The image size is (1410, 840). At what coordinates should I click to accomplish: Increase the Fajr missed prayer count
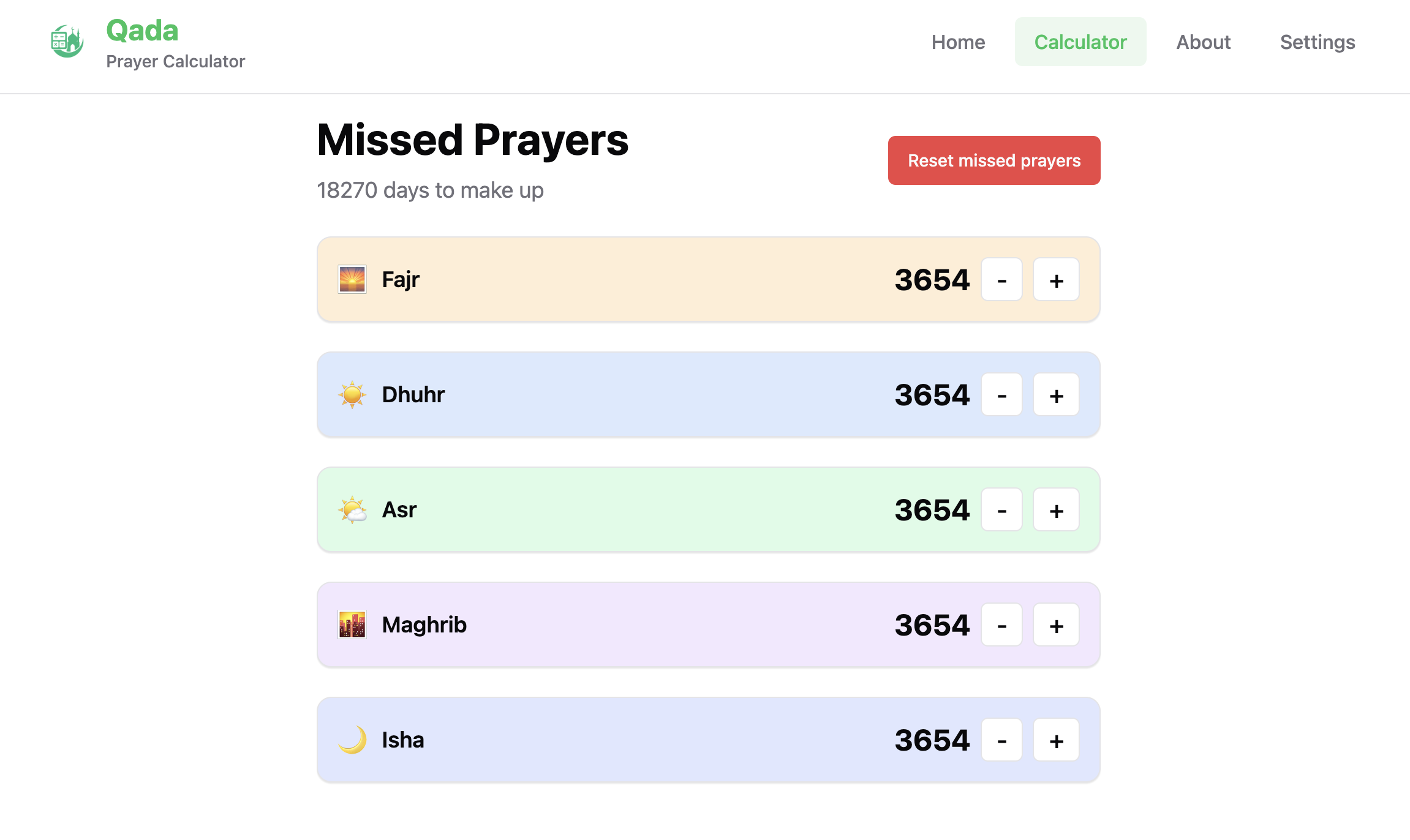[x=1056, y=280]
